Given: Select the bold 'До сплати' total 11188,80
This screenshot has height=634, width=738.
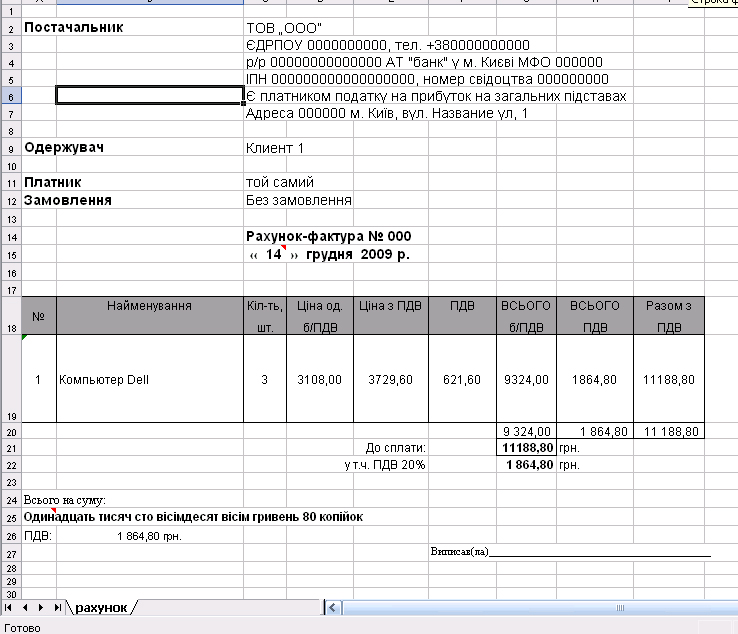Looking at the screenshot, I should click(526, 448).
